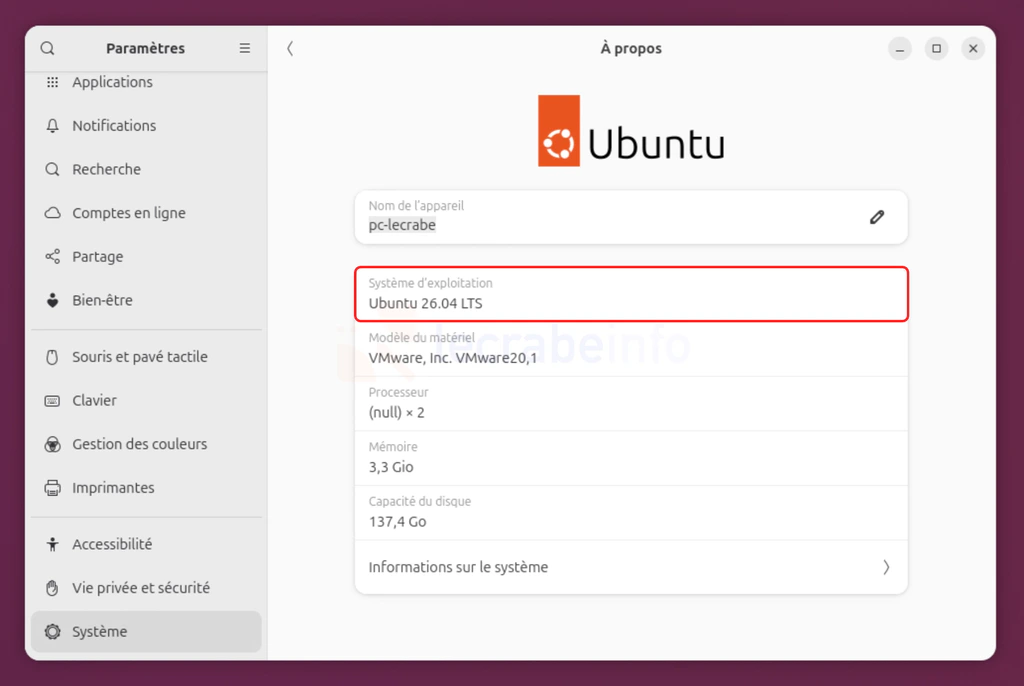This screenshot has width=1024, height=686.
Task: Close the Paramètres window
Action: [973, 48]
